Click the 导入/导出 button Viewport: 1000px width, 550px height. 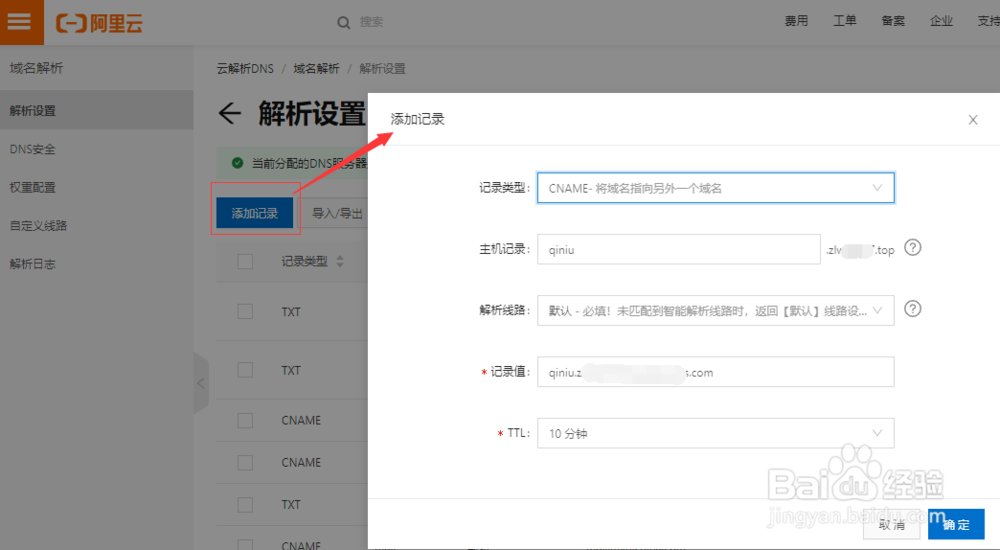point(337,213)
